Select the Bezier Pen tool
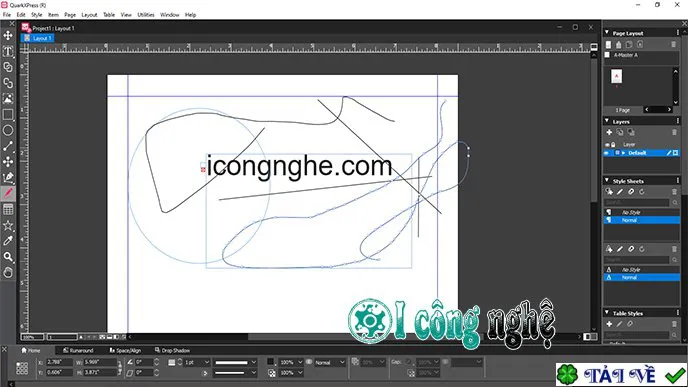Viewport: 688px width, 387px height. pos(8,178)
